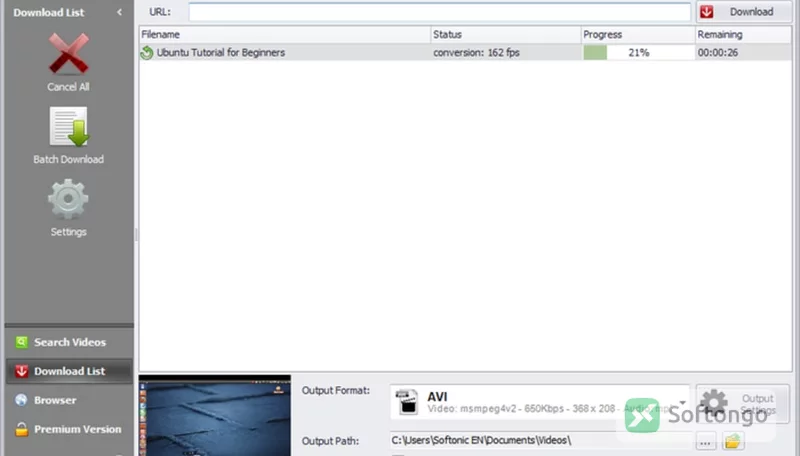Select the Download List tab
Viewport: 800px width, 456px height.
[69, 371]
